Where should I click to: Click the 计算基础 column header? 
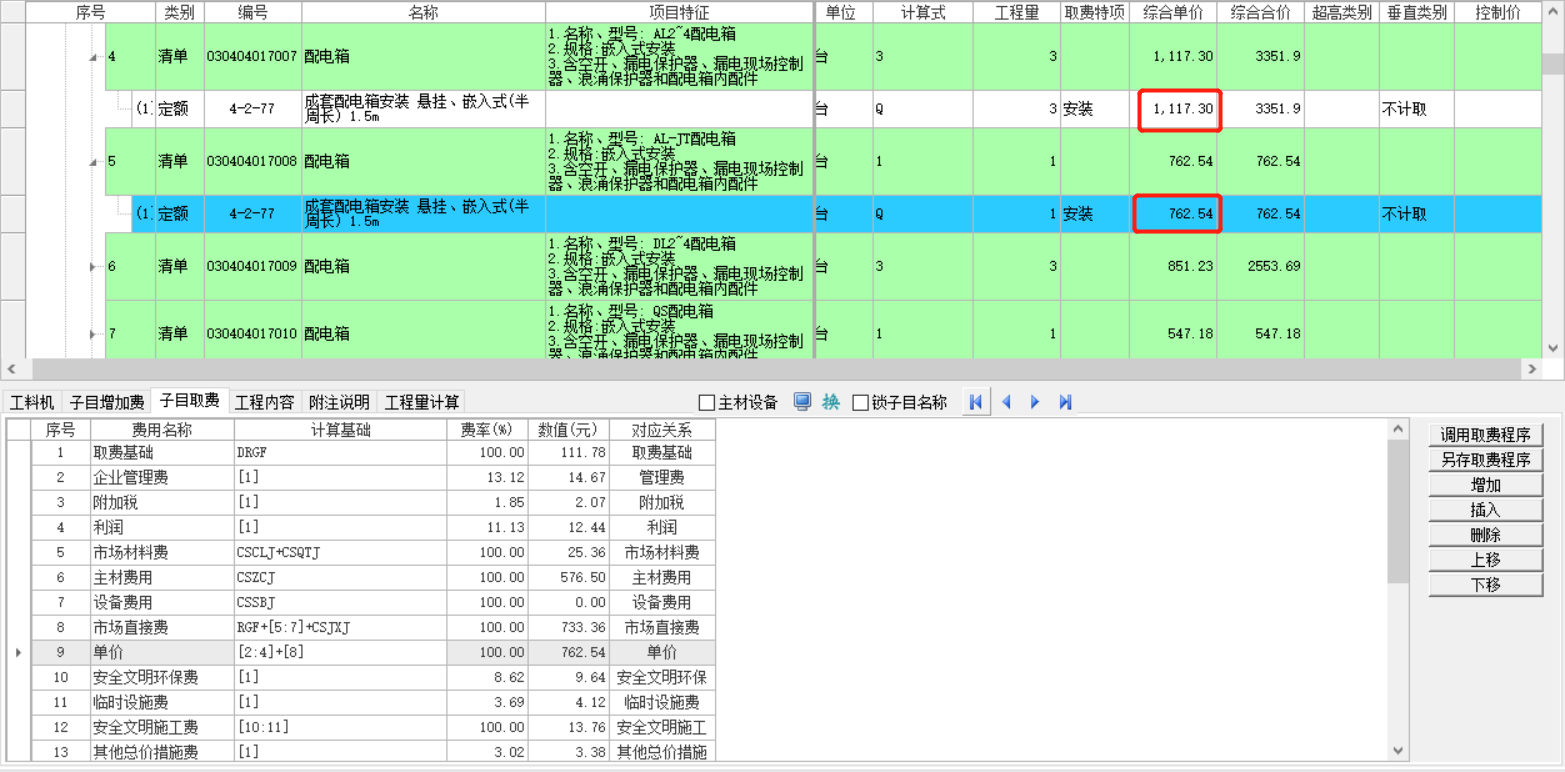[340, 430]
